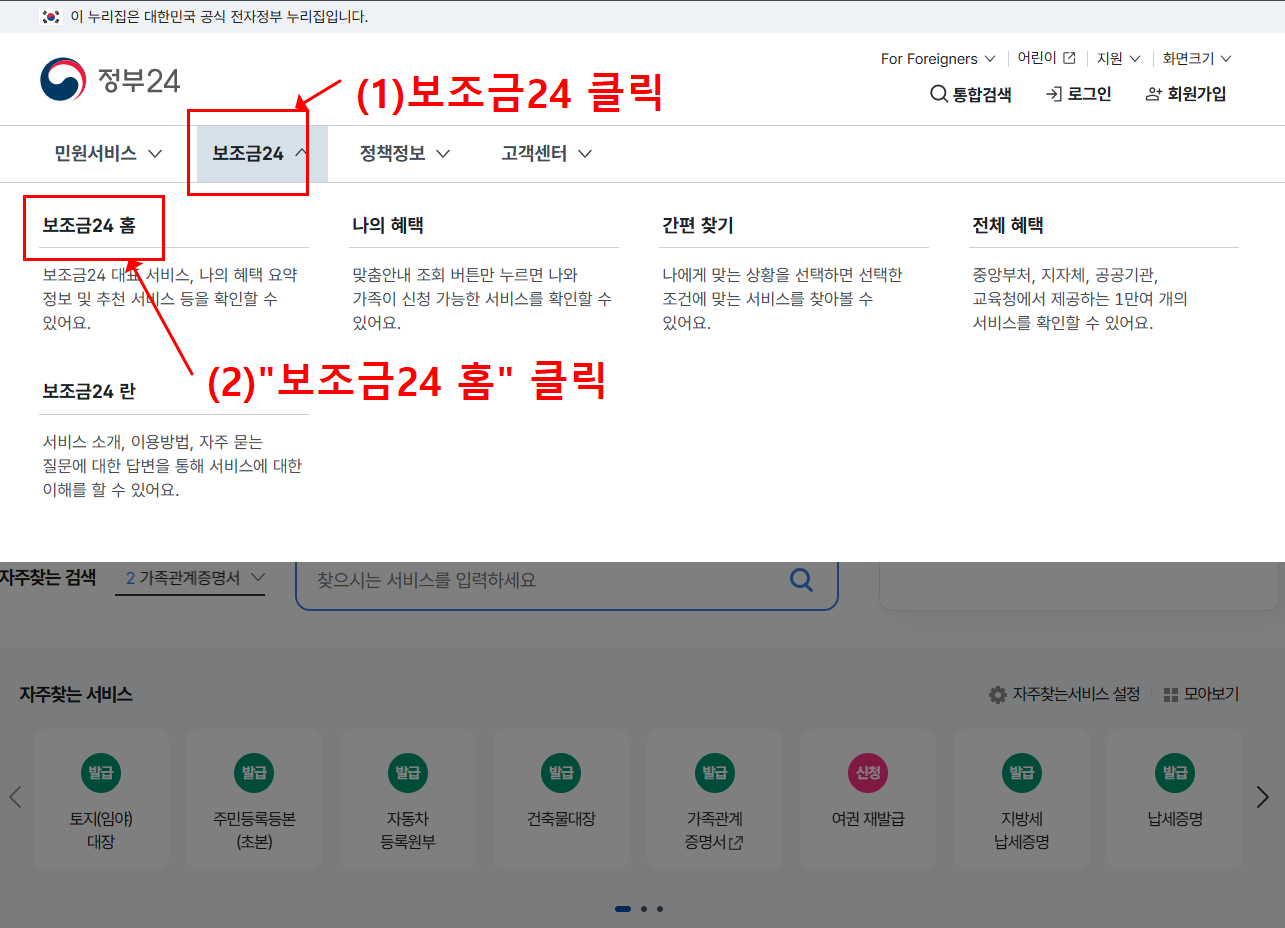Open 간편 찾기 submenu link
Image resolution: width=1285 pixels, height=928 pixels.
pos(698,226)
